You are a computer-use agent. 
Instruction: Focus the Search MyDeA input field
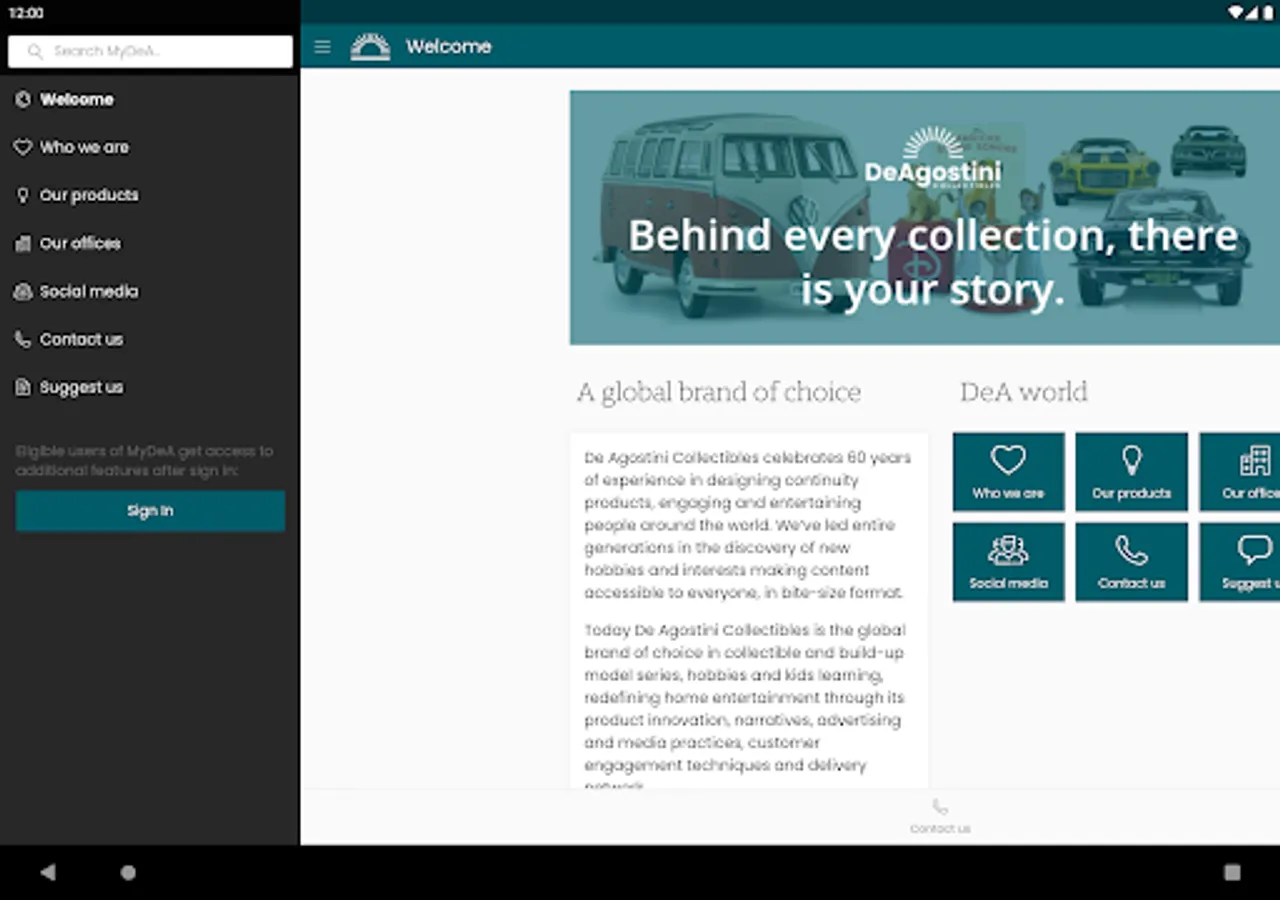coord(150,51)
